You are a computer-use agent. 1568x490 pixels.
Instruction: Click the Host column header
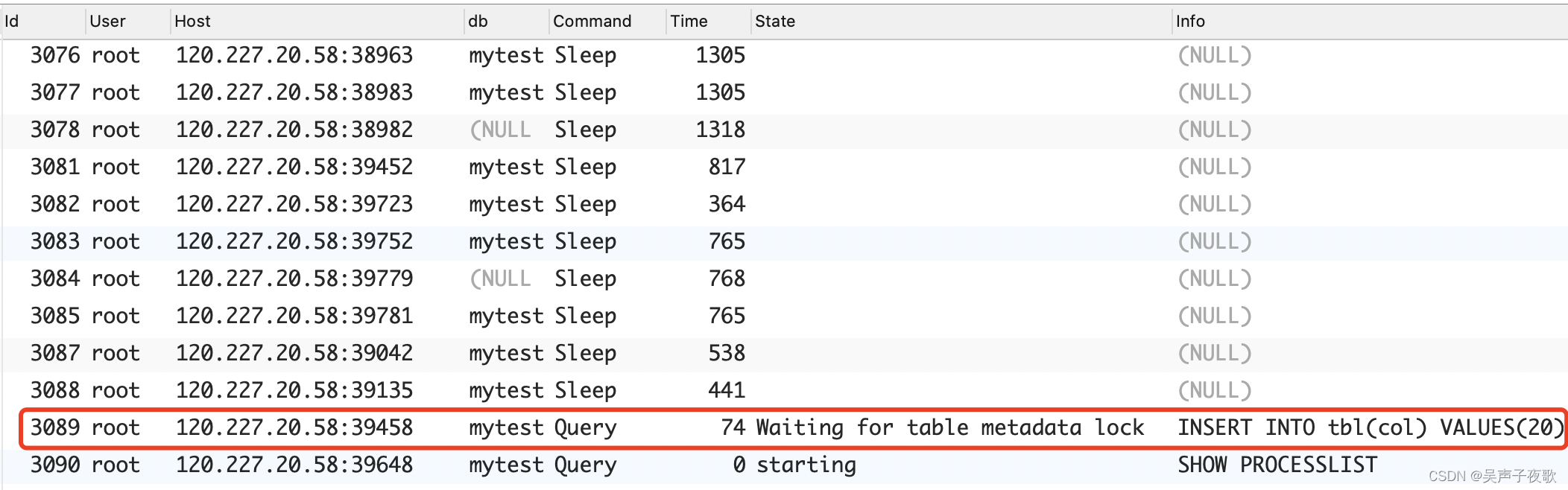coord(317,22)
